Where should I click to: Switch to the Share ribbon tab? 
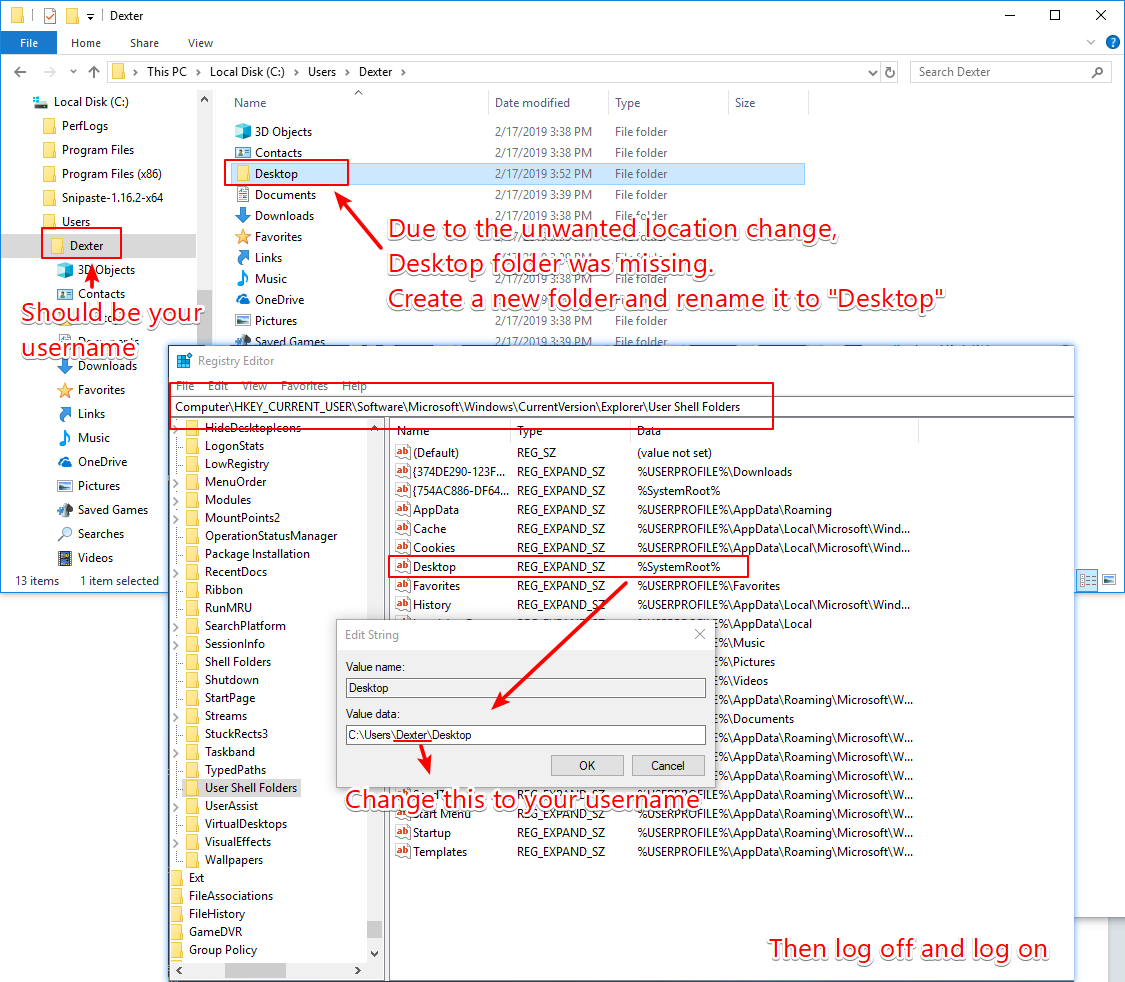pos(144,43)
